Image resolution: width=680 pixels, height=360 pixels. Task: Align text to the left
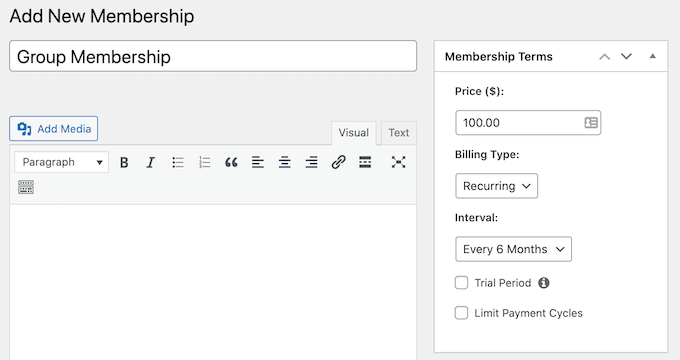pos(258,162)
